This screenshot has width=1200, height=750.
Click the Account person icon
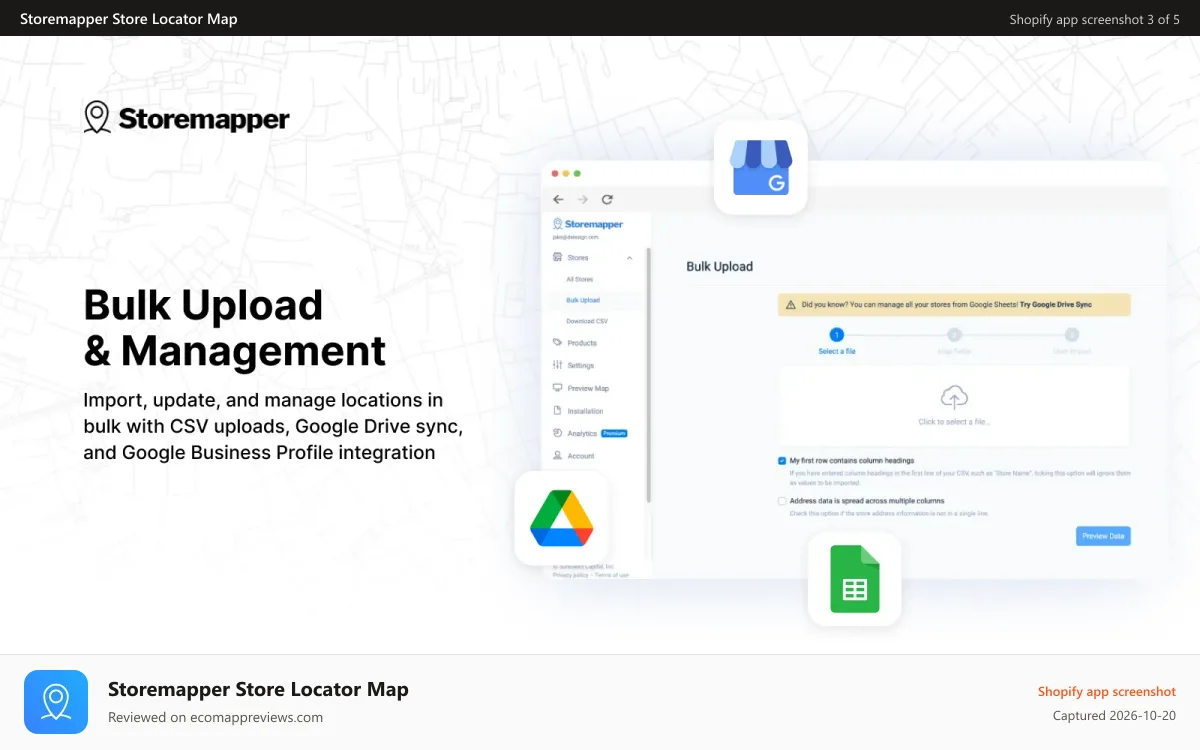[x=557, y=455]
